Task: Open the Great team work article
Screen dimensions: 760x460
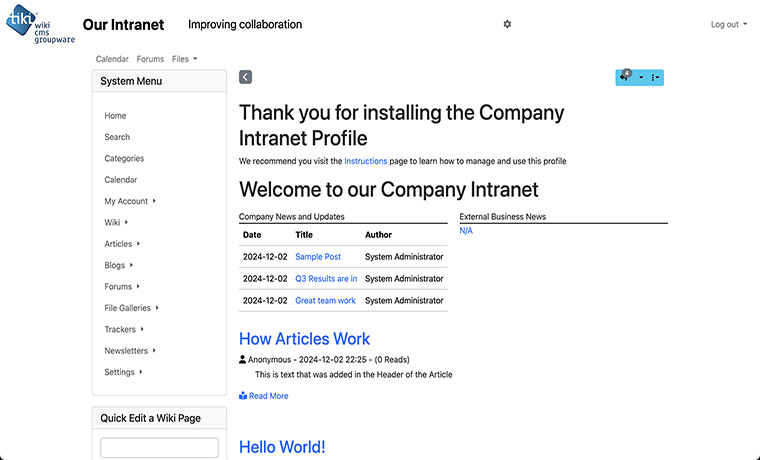Action: tap(325, 300)
